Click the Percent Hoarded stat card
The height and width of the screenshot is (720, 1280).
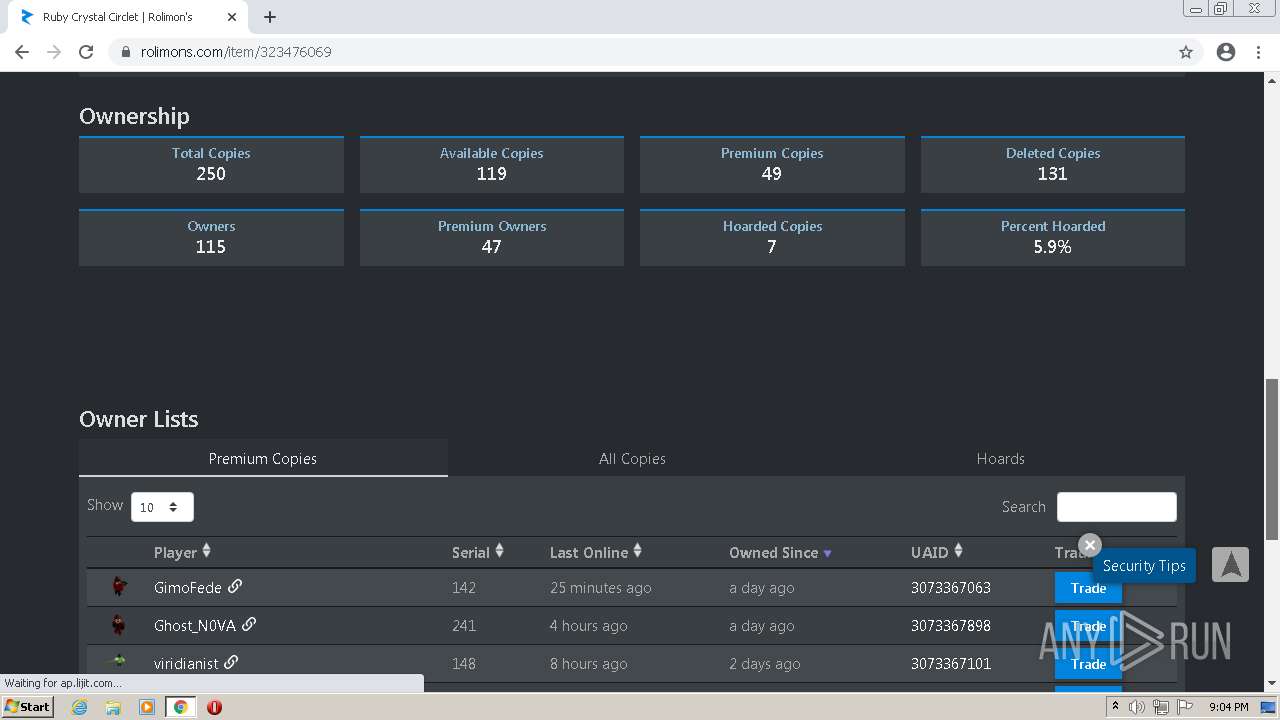[x=1053, y=238]
